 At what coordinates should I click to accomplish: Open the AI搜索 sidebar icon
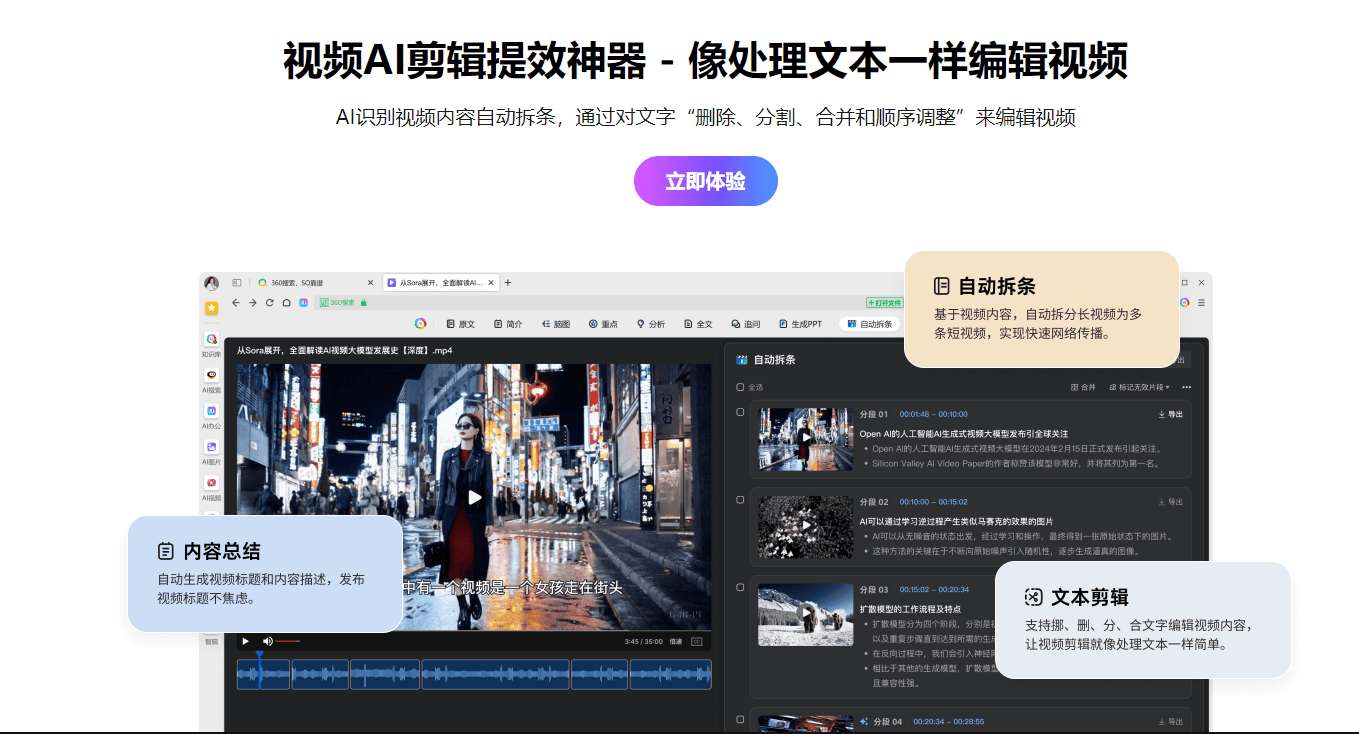click(211, 375)
